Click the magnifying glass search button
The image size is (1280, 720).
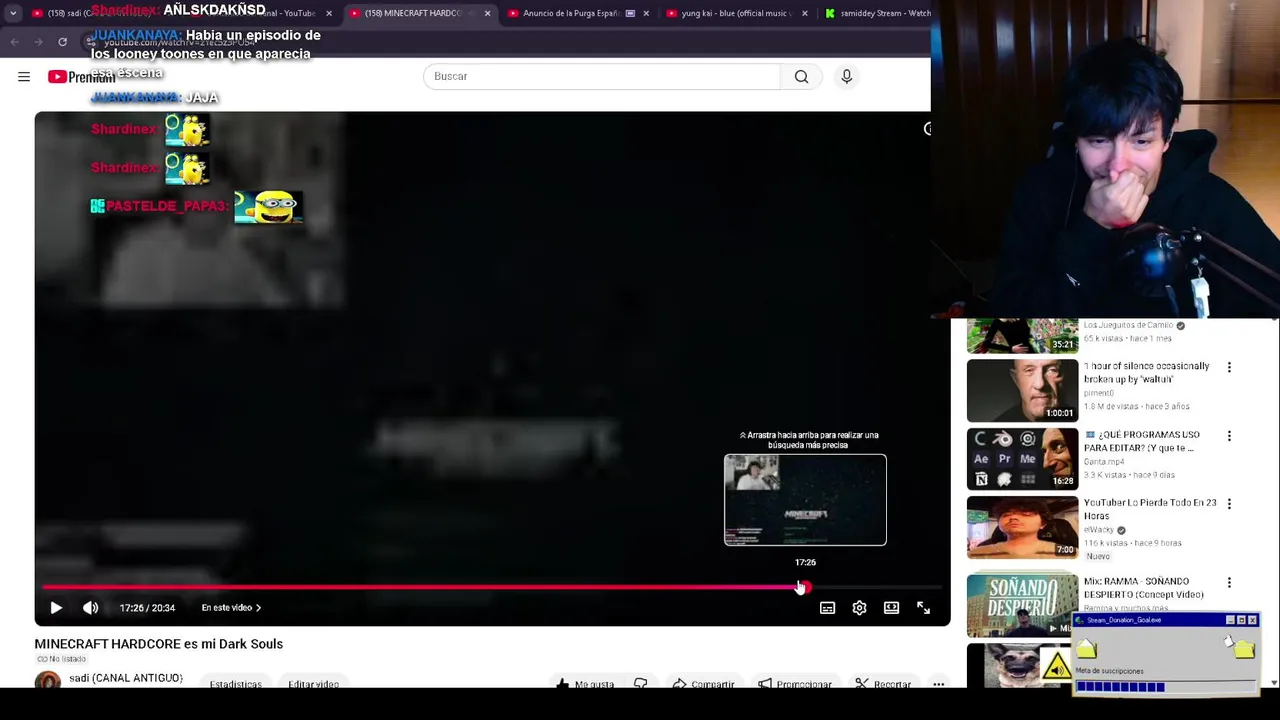click(x=801, y=76)
